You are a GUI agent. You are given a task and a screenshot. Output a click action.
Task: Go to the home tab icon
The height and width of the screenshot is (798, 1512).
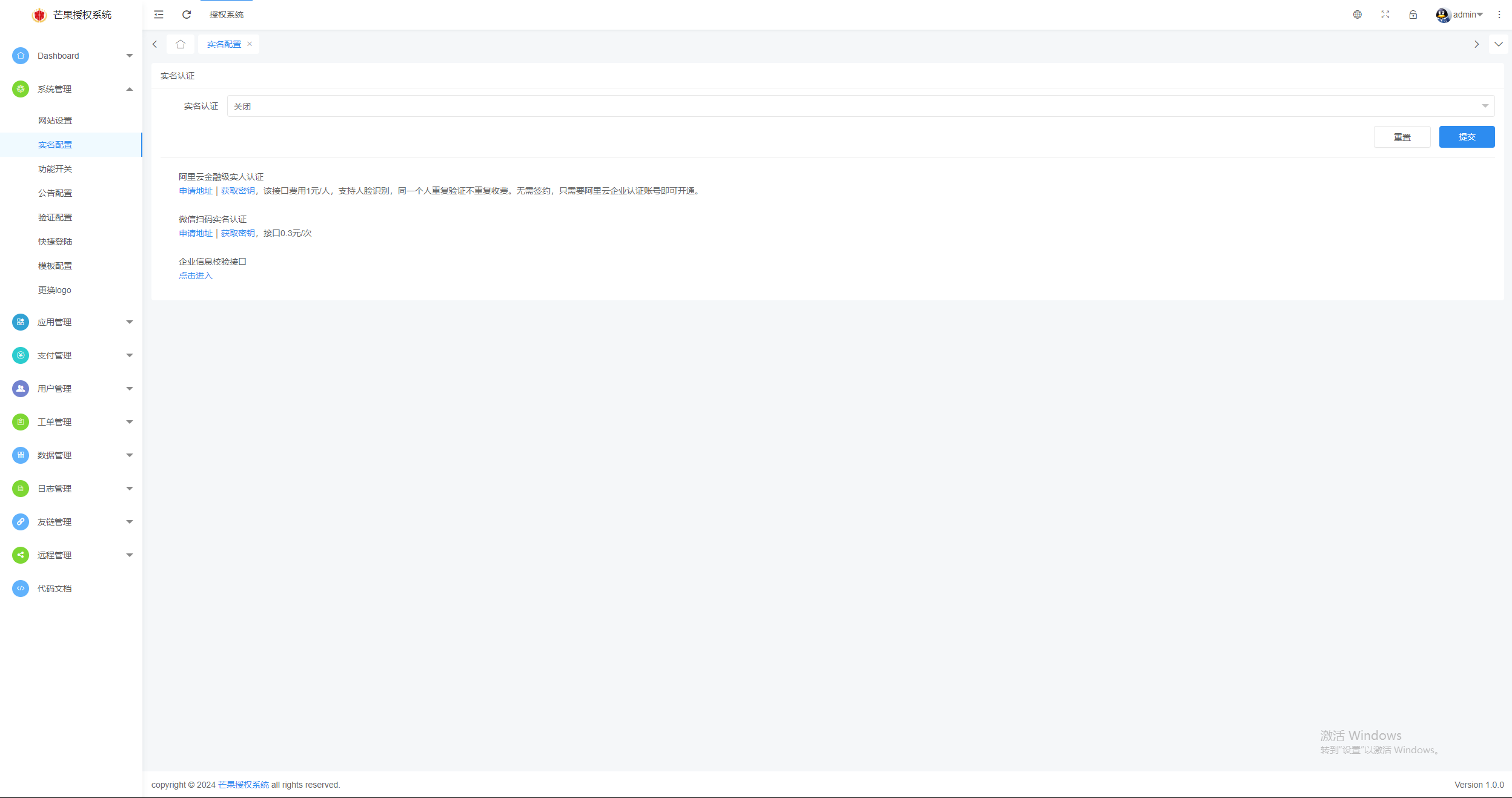pyautogui.click(x=181, y=44)
